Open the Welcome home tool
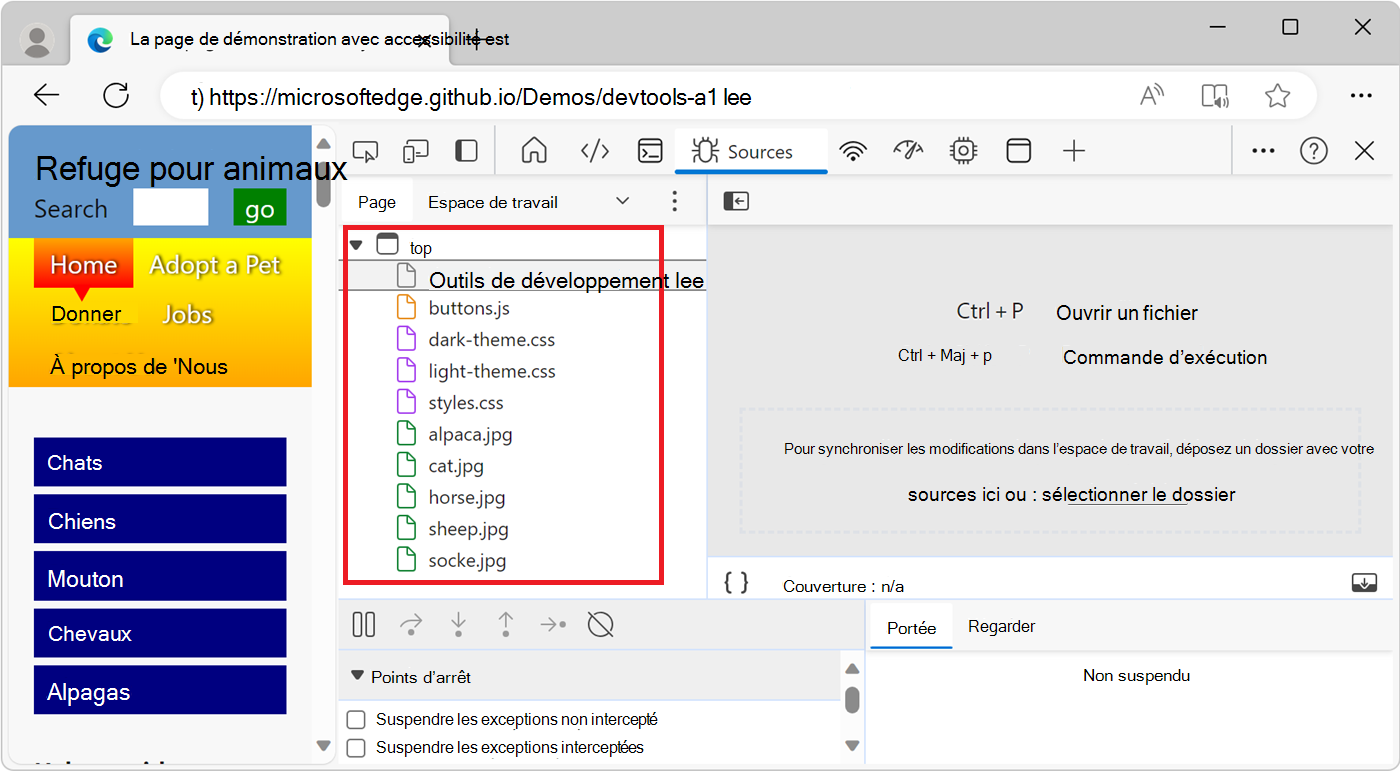Image resolution: width=1400 pixels, height=771 pixels. 534,151
